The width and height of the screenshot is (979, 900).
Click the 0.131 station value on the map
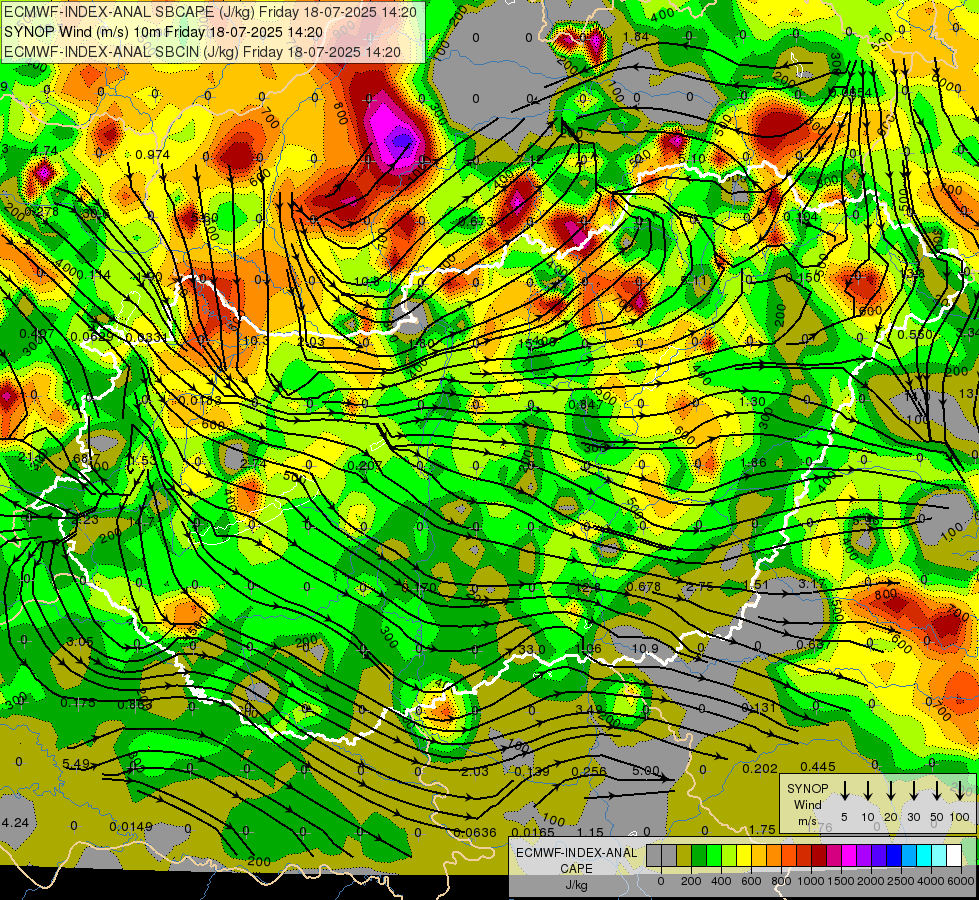coord(759,707)
